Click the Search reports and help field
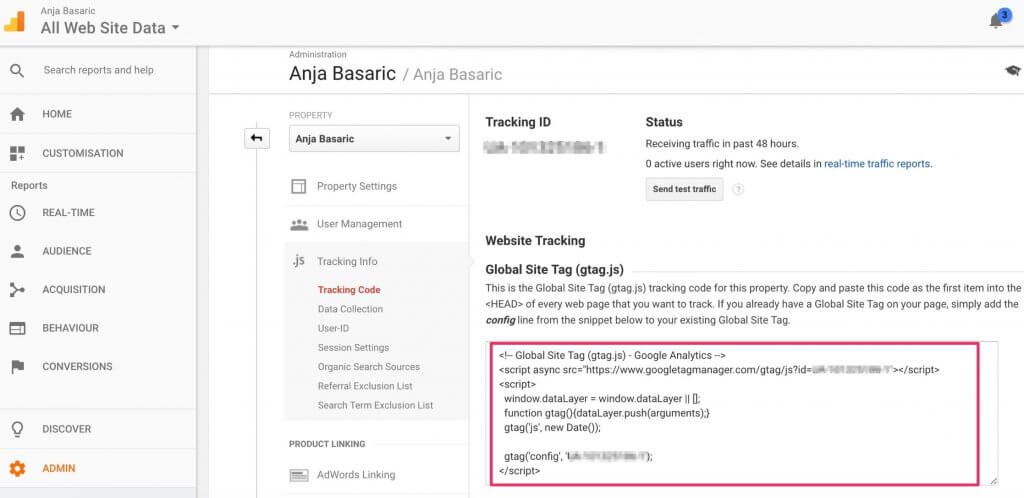 99,70
